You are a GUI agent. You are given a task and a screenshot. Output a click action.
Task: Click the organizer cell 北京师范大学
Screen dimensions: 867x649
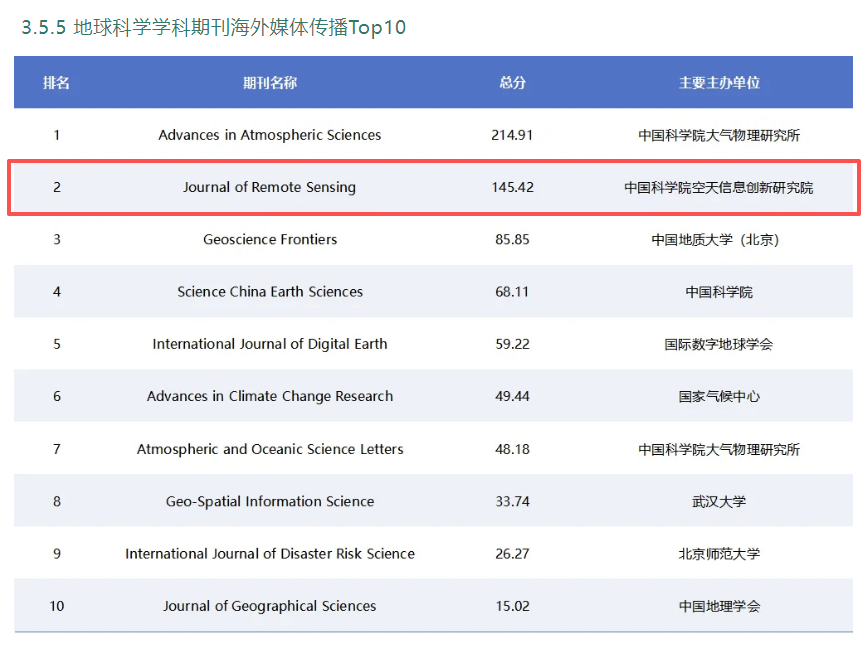(719, 553)
